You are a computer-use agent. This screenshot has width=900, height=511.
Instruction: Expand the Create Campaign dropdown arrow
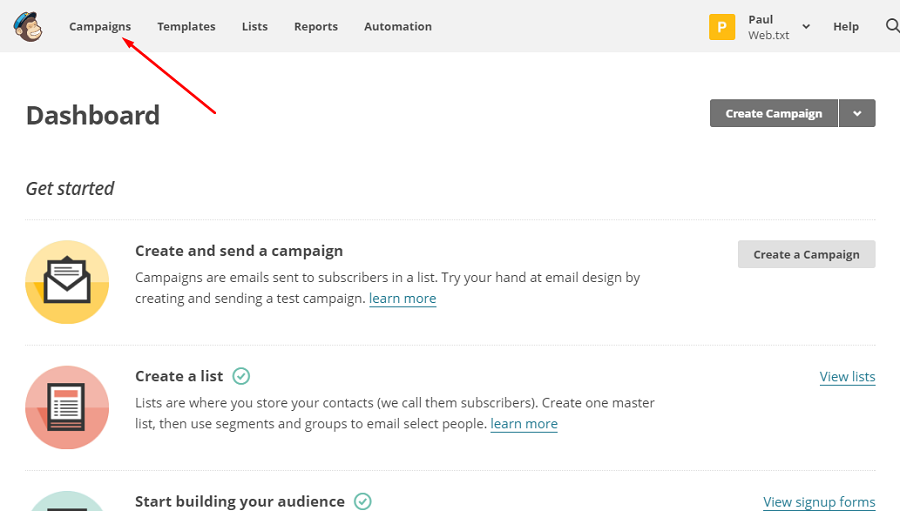(857, 114)
